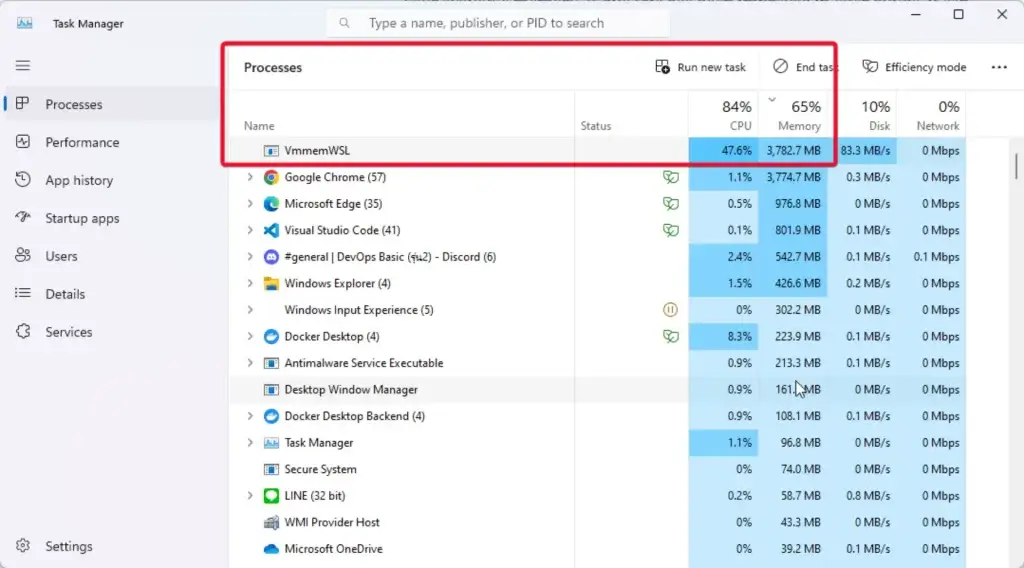
Task: Expand the Antimalware Service Executable group
Action: pos(250,363)
